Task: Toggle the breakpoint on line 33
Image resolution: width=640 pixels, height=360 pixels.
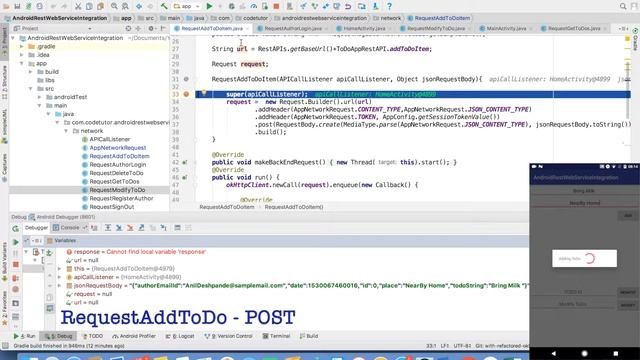Action: point(186,94)
